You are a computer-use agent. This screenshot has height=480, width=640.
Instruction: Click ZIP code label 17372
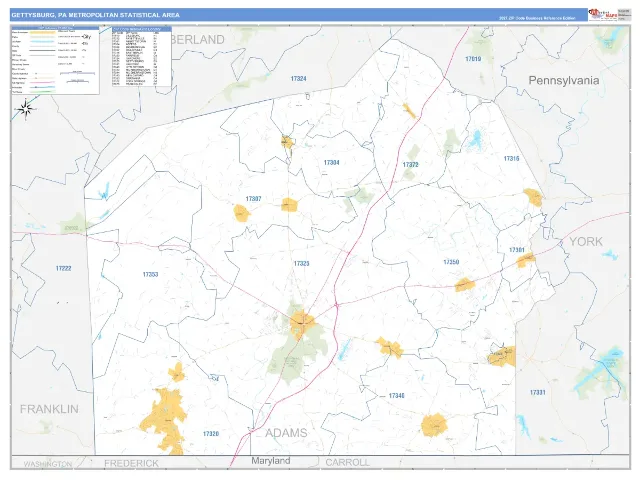[410, 164]
